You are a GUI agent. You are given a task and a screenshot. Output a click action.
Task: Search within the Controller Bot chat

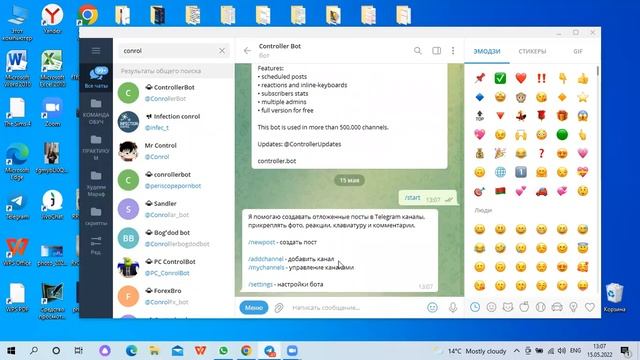(x=418, y=51)
